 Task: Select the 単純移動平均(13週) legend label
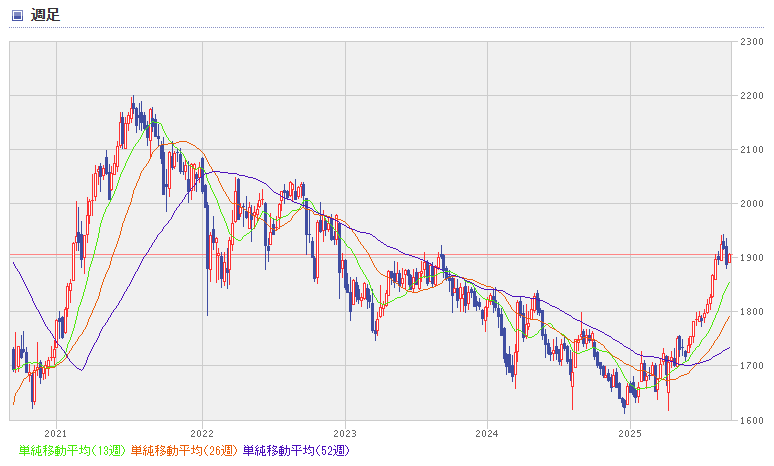click(x=73, y=452)
